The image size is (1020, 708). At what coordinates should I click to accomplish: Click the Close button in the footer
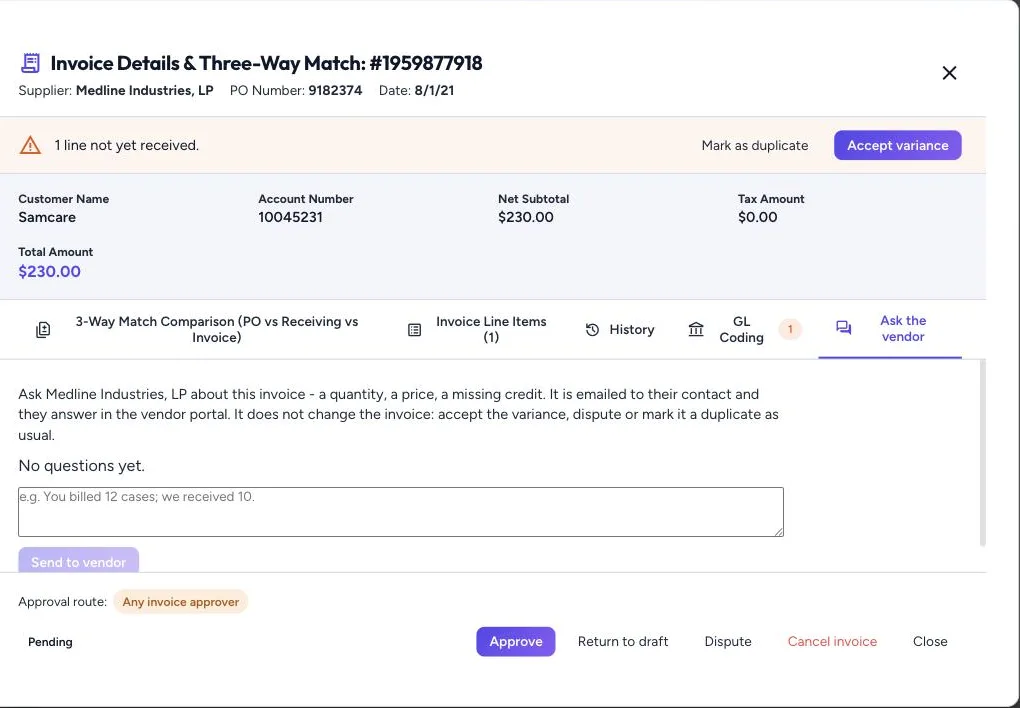[x=930, y=642]
